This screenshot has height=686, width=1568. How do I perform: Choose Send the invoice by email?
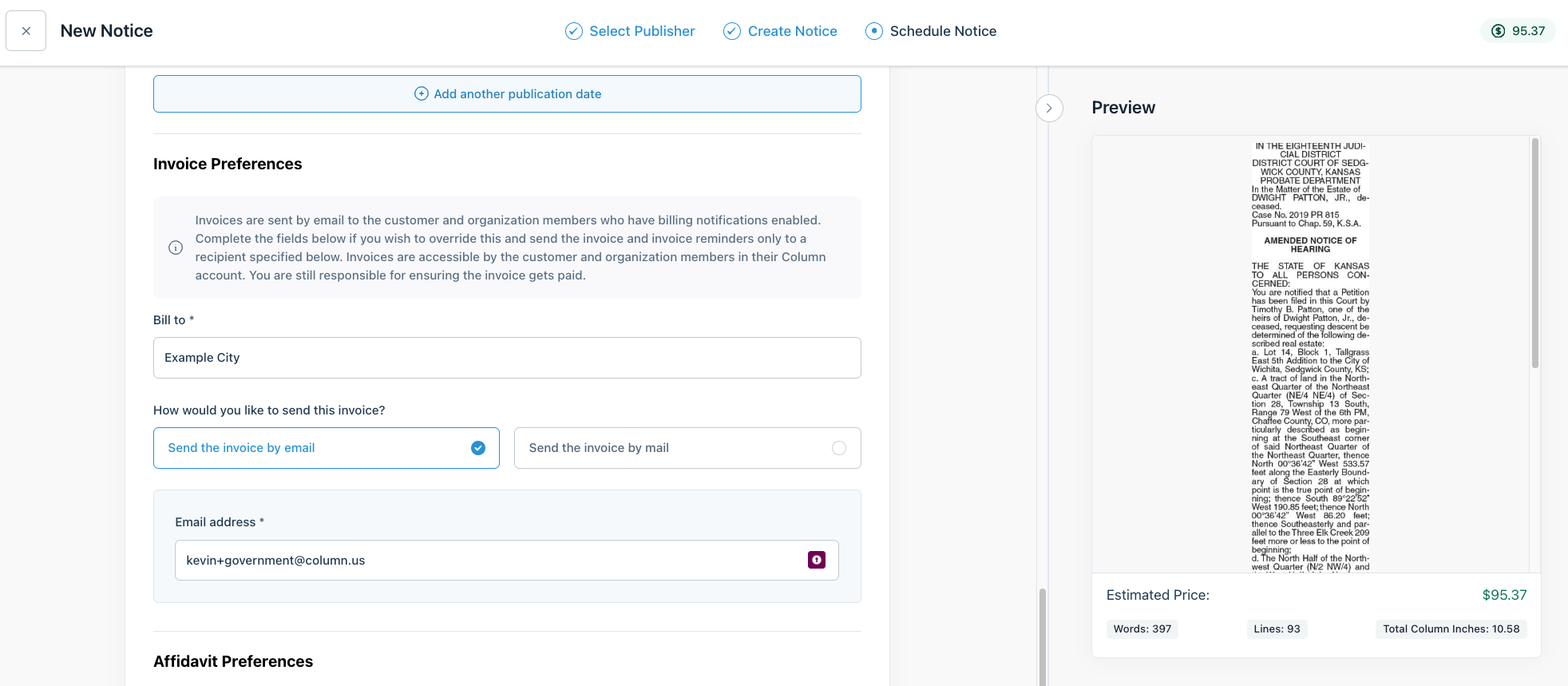pos(327,448)
